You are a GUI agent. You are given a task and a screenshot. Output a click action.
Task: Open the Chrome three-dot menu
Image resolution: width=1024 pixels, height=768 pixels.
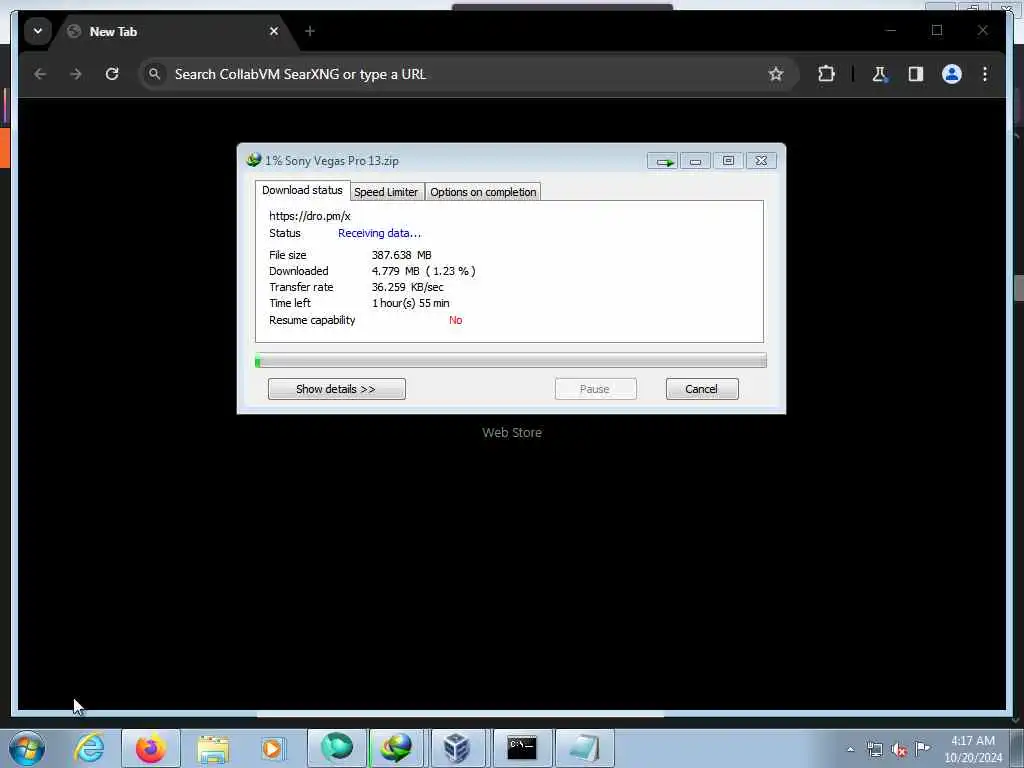pos(985,74)
